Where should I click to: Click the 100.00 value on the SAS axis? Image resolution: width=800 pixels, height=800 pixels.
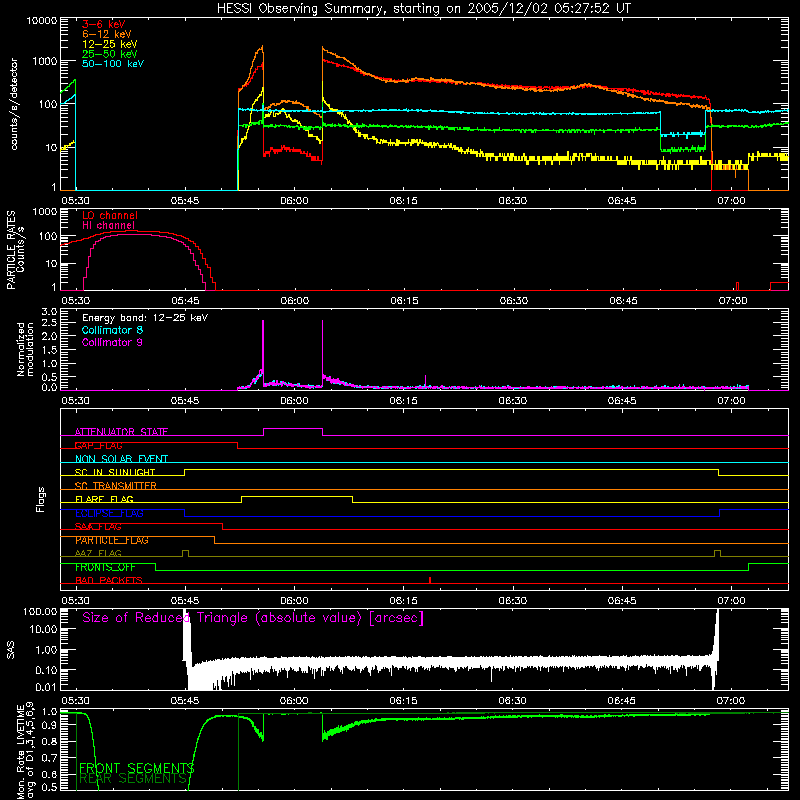click(40, 612)
